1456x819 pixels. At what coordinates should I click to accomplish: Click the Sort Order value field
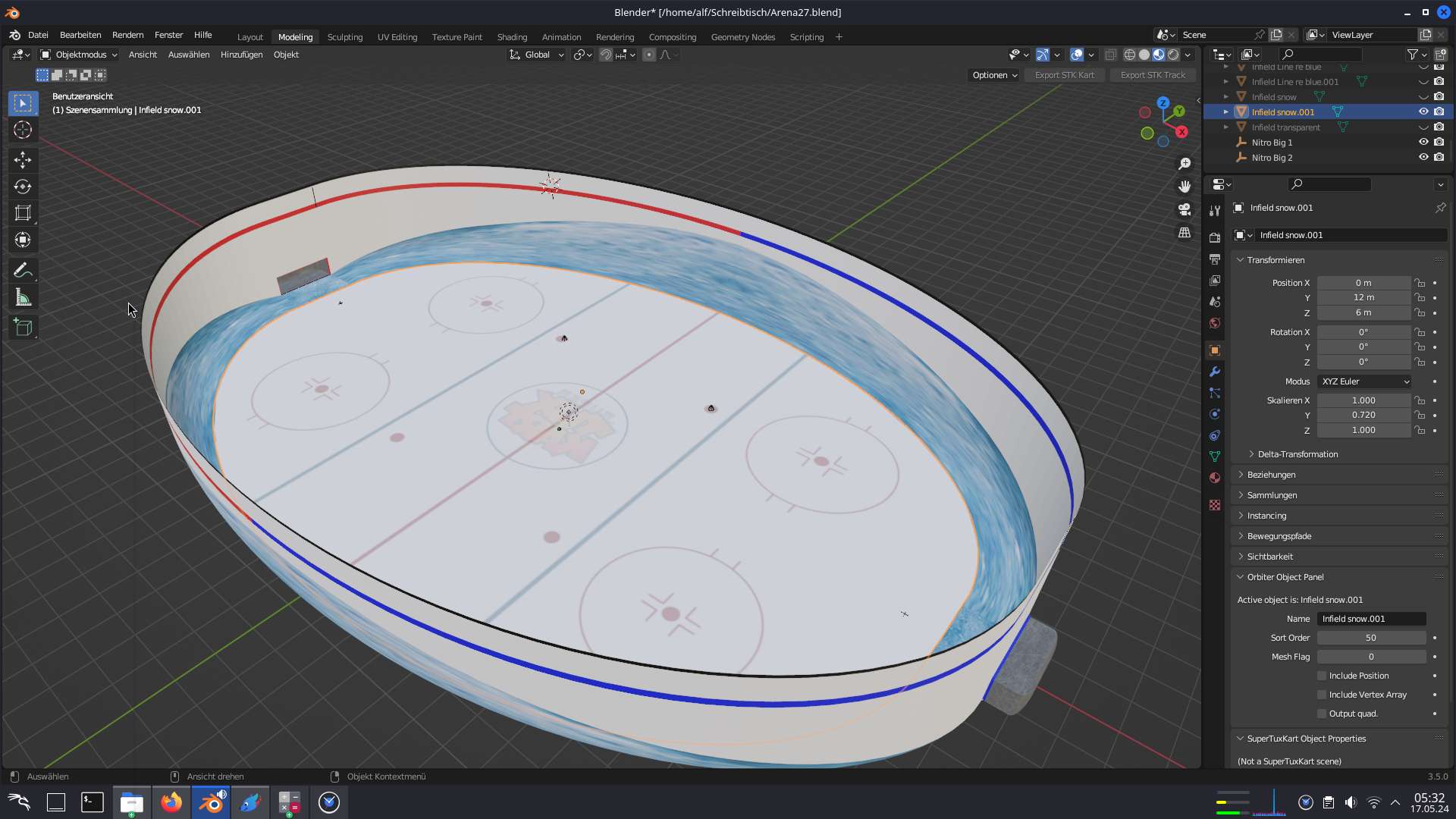click(x=1370, y=638)
